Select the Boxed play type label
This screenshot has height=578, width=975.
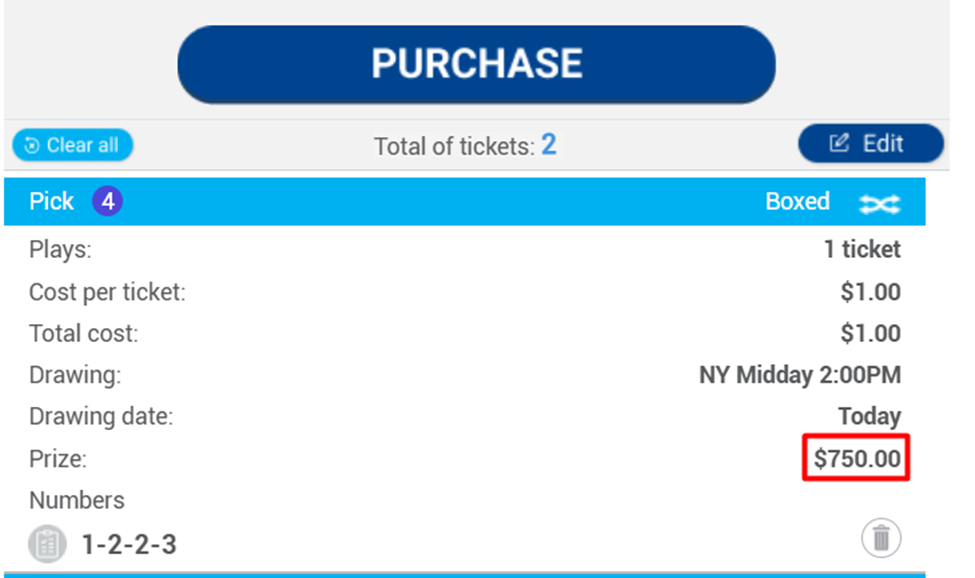797,202
